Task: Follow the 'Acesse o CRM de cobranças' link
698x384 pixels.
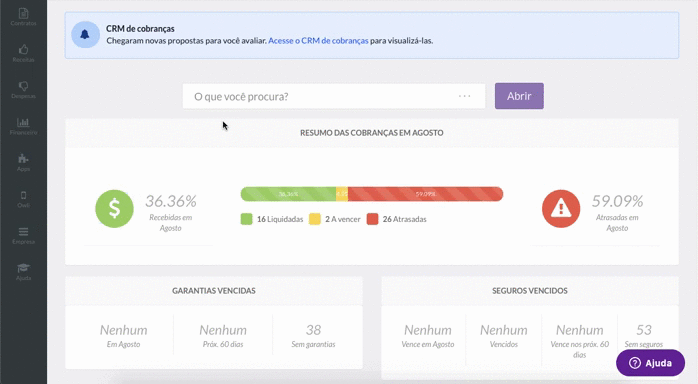Action: point(318,40)
